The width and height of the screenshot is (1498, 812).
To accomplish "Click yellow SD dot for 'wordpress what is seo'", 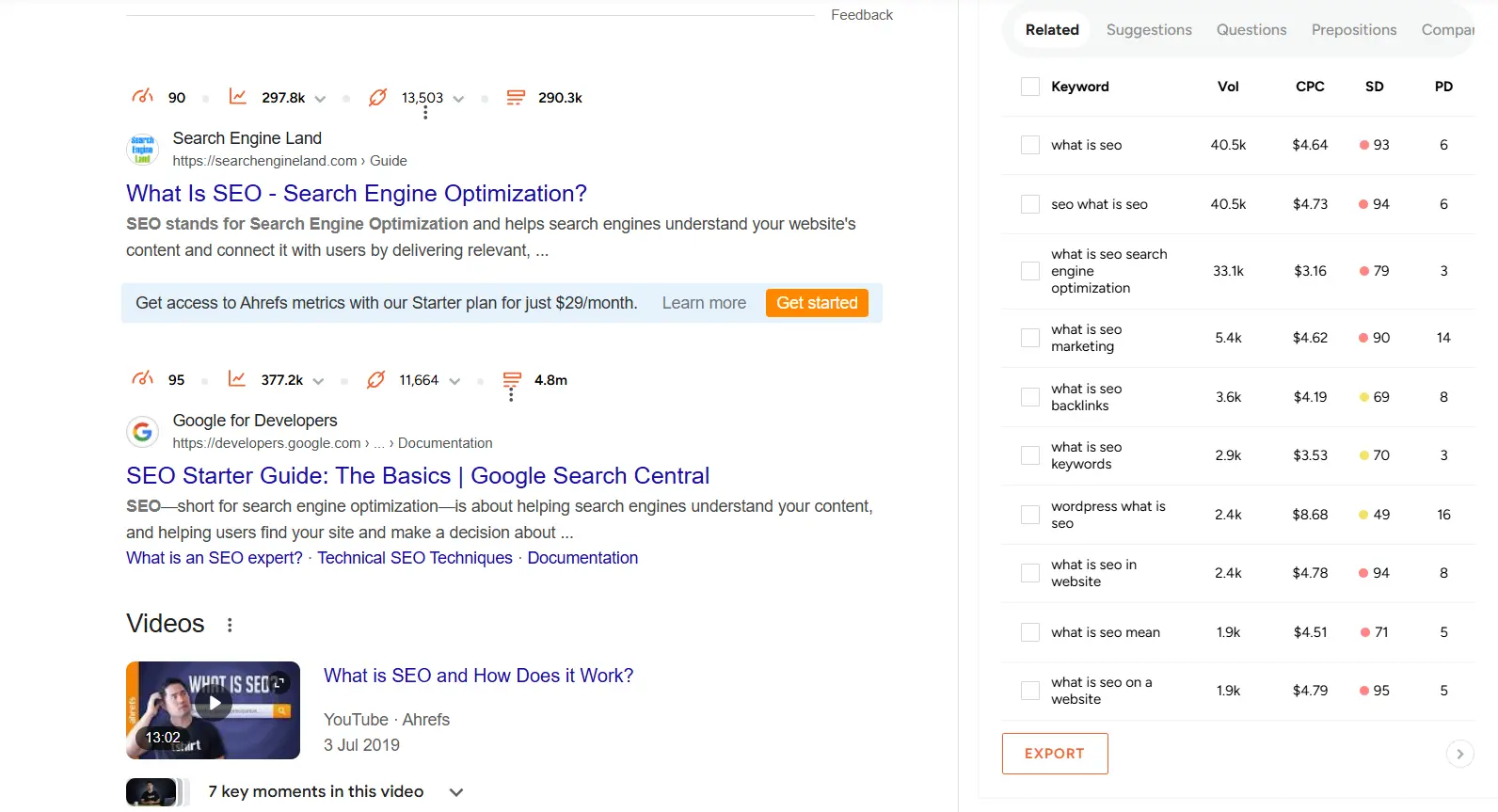I will (1363, 515).
